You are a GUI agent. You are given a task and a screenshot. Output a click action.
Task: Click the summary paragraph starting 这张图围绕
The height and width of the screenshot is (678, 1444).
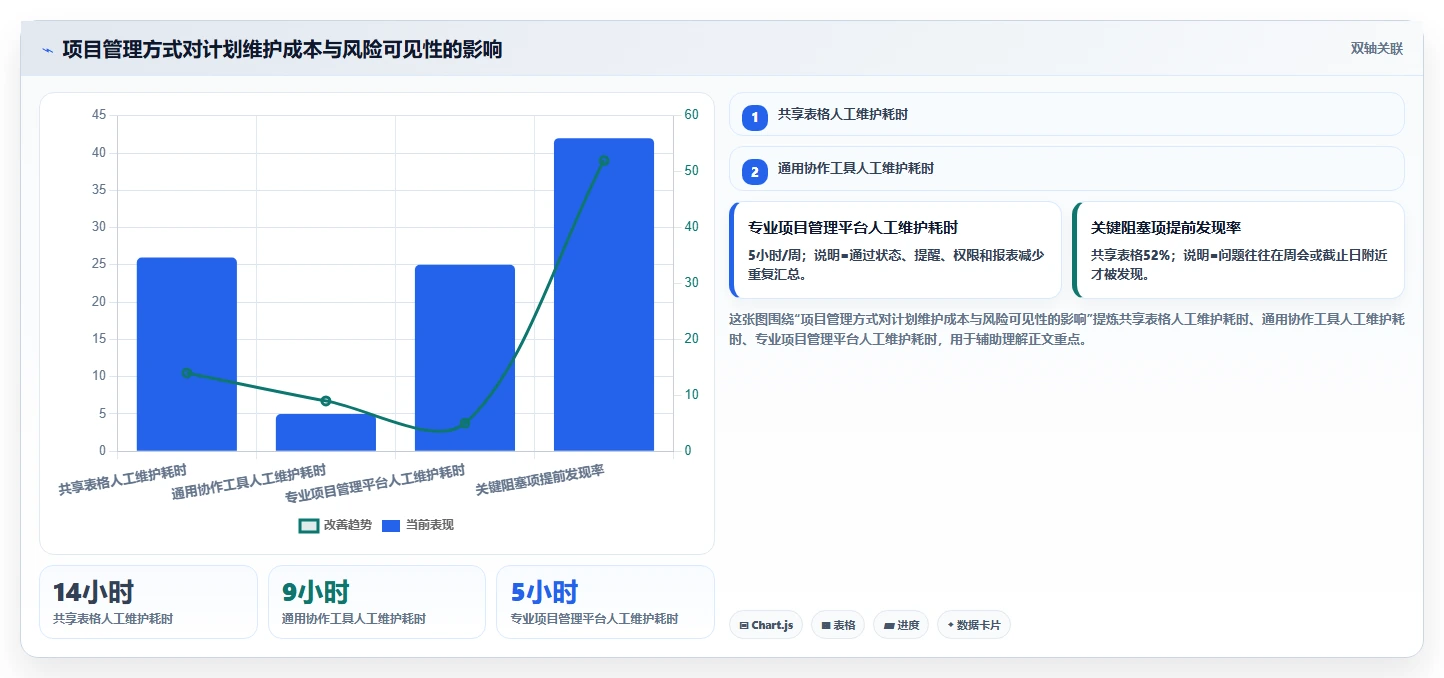[x=1067, y=329]
